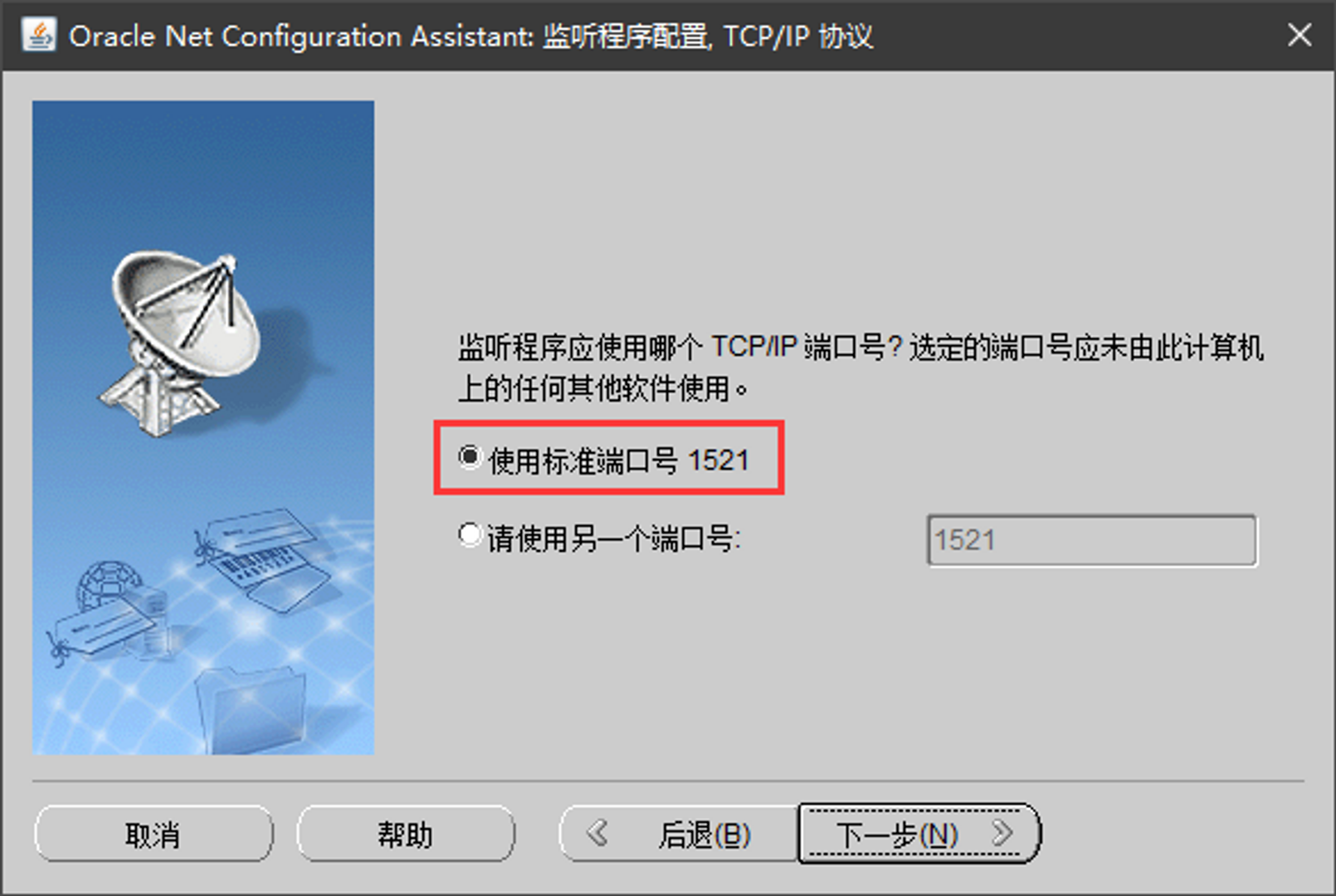Image resolution: width=1336 pixels, height=896 pixels.
Task: Select the 请使用另一个端口号 radio button
Action: click(470, 535)
